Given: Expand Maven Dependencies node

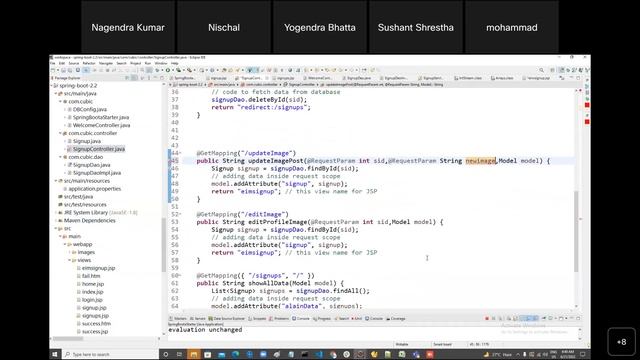Looking at the screenshot, I should pos(56,220).
